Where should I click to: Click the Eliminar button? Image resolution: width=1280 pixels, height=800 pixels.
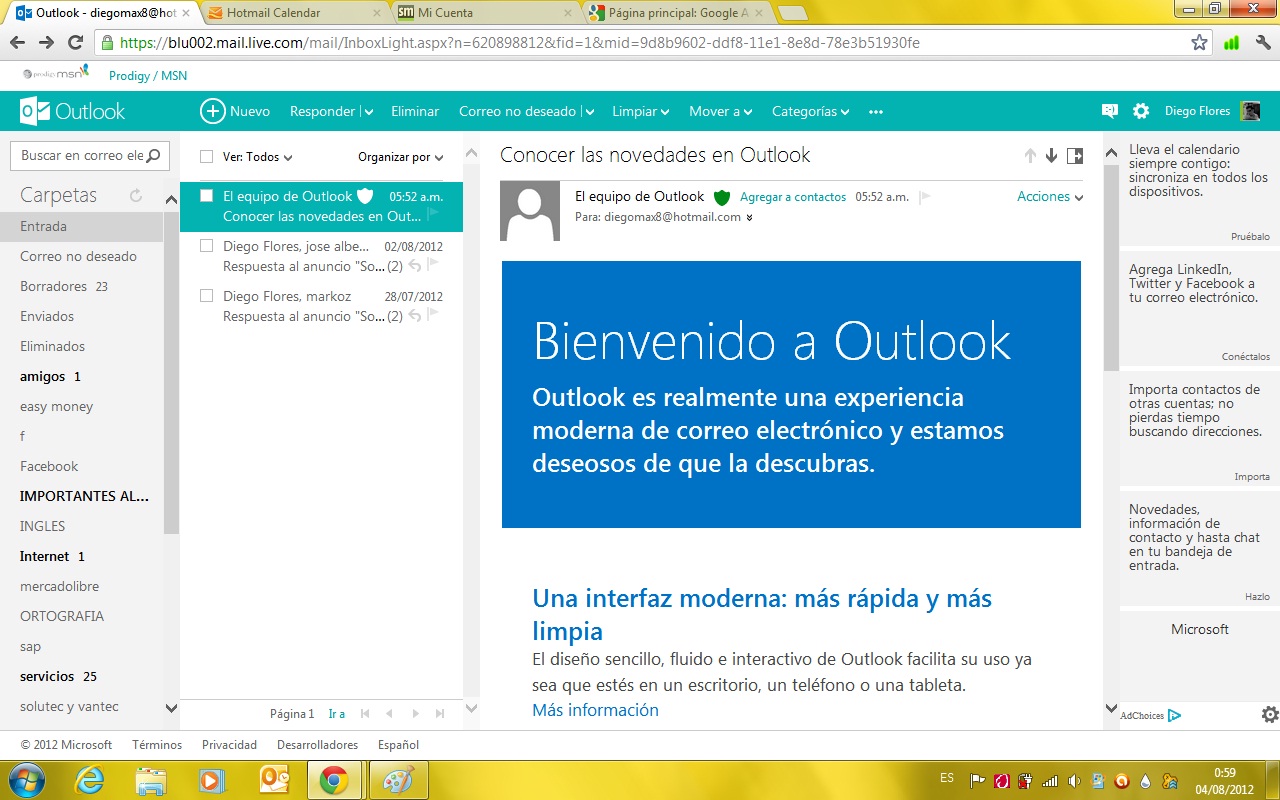click(x=414, y=111)
